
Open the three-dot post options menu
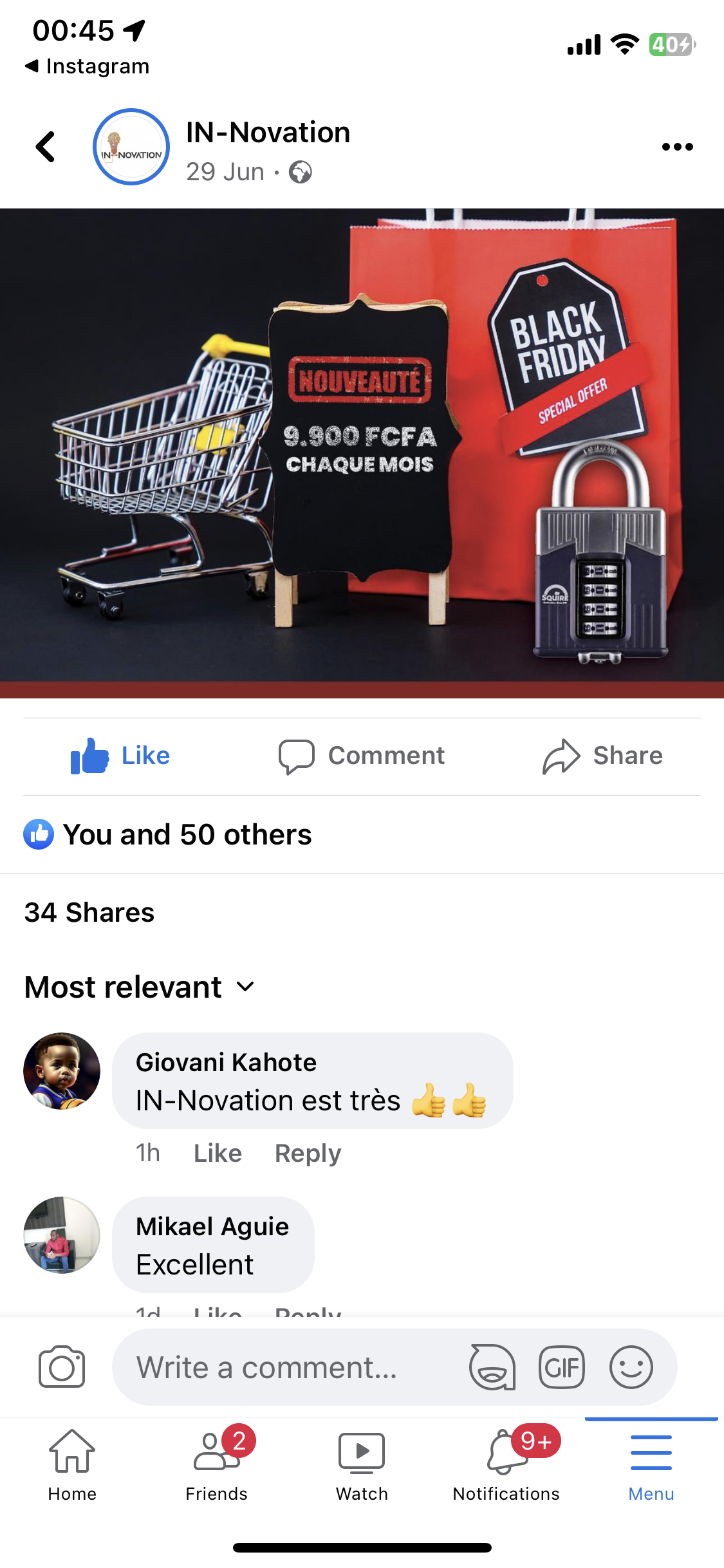(678, 147)
